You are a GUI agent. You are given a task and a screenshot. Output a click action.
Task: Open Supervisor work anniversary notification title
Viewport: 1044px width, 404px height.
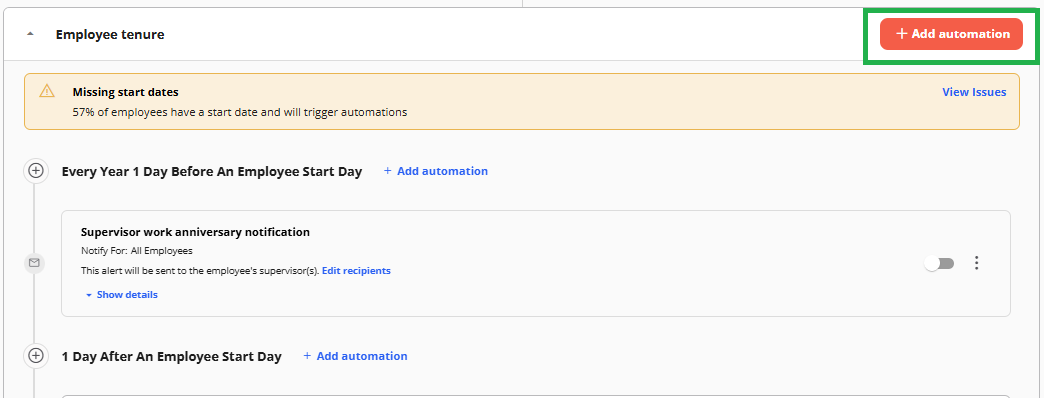[x=195, y=232]
